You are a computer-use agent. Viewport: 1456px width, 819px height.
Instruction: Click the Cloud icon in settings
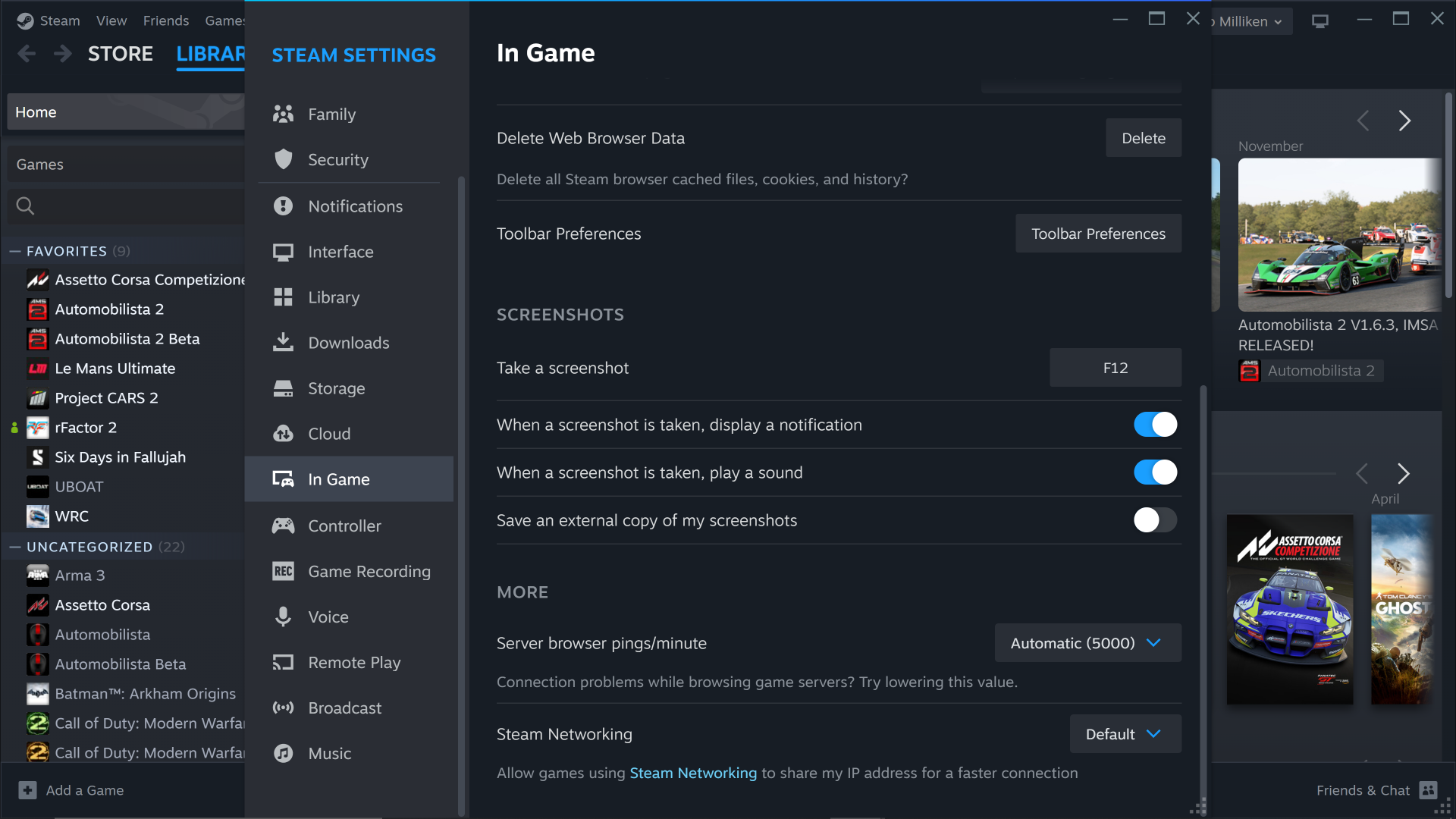283,434
